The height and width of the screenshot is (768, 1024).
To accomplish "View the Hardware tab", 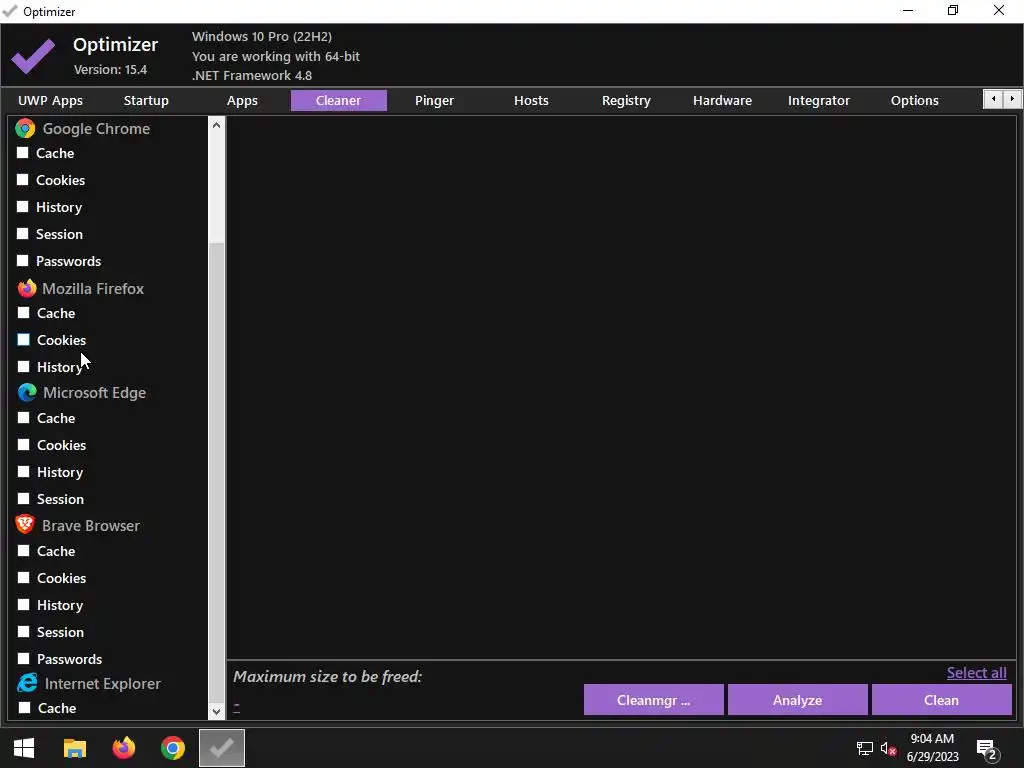I will (722, 101).
